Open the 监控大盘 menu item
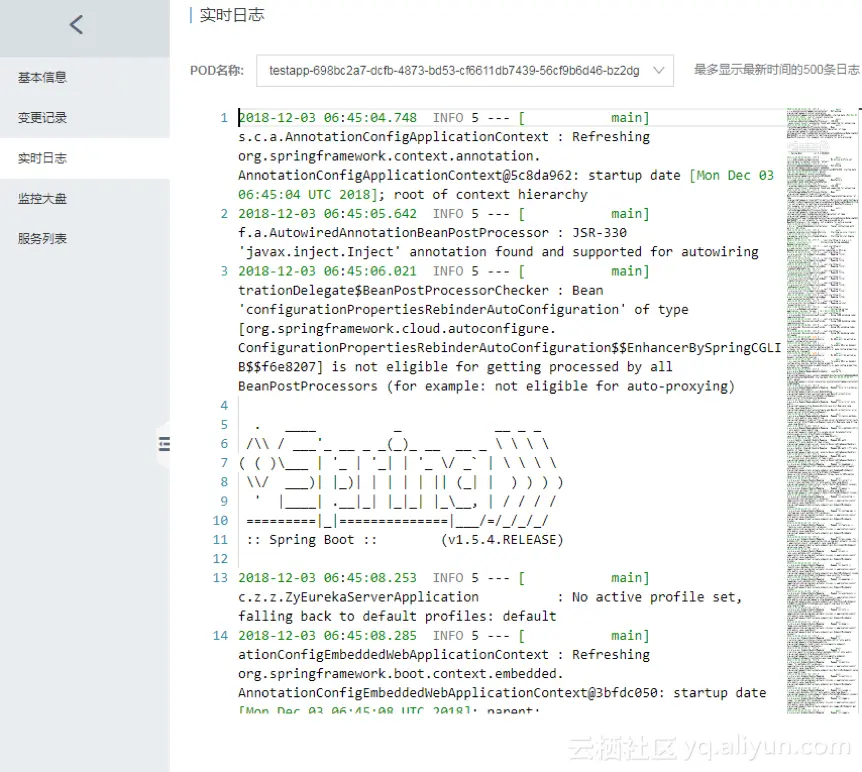The height and width of the screenshot is (772, 862). click(42, 198)
